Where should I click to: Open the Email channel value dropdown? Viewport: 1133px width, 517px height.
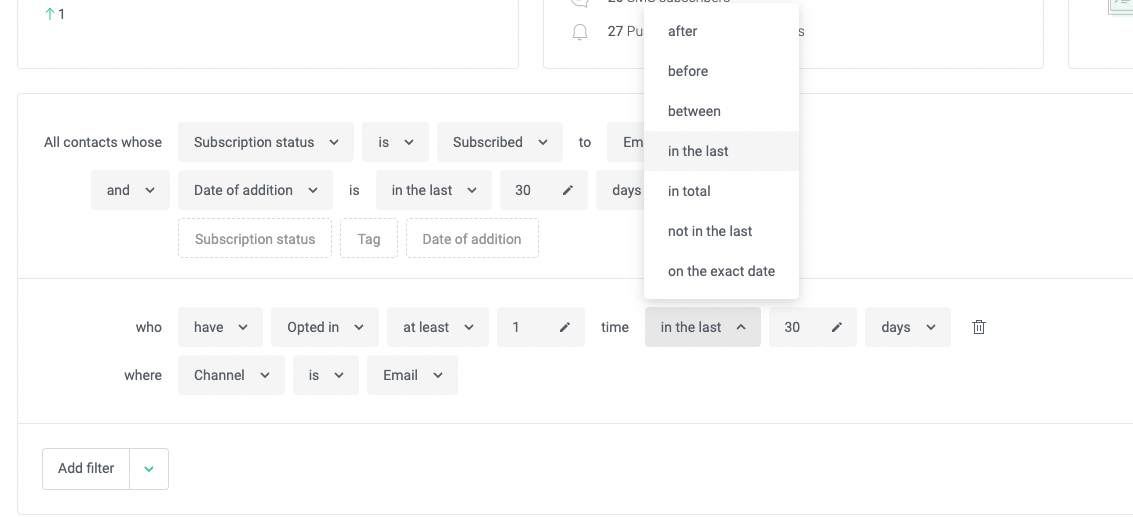pos(412,375)
